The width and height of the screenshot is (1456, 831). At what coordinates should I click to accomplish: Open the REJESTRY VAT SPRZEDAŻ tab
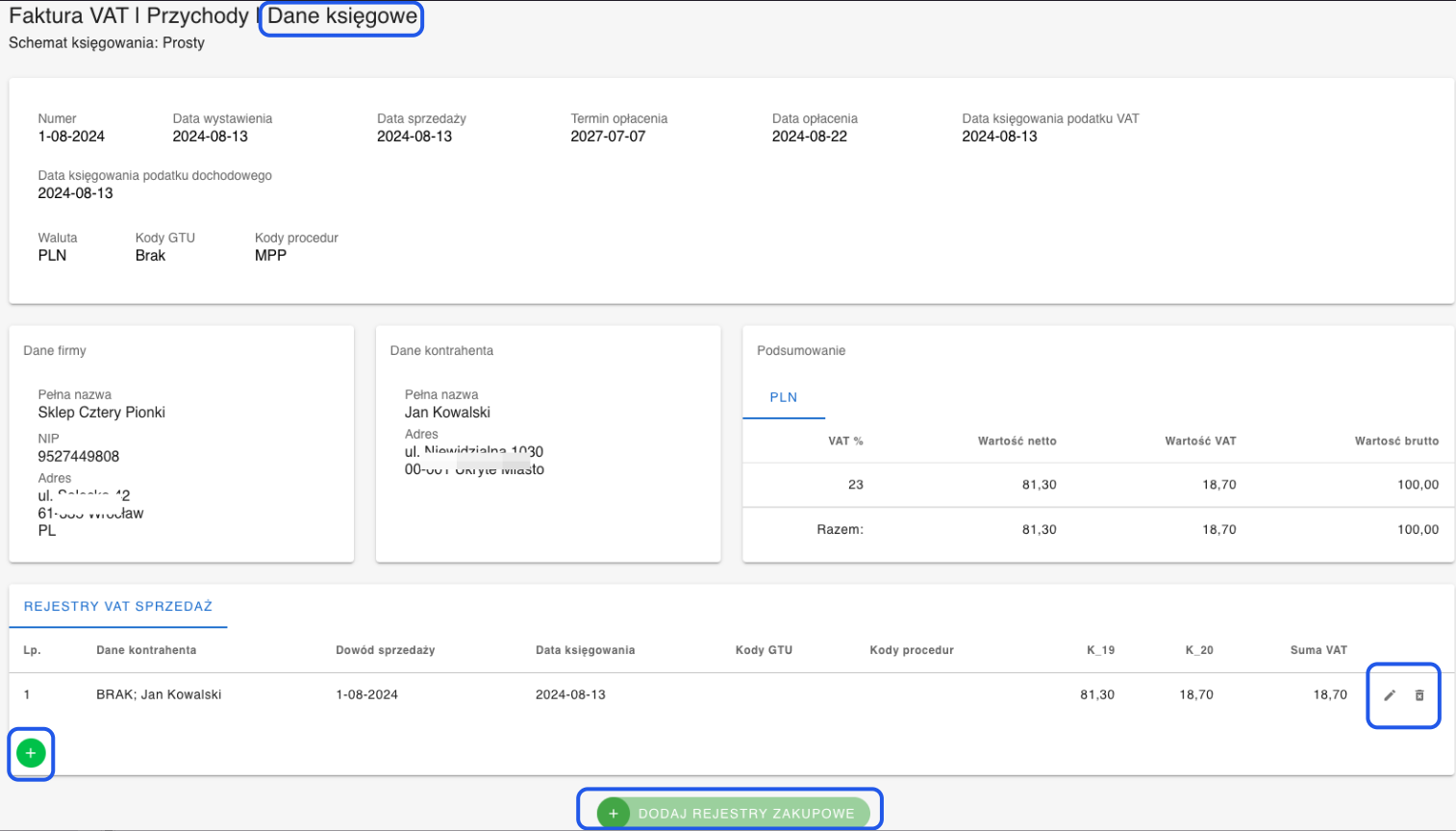point(118,606)
